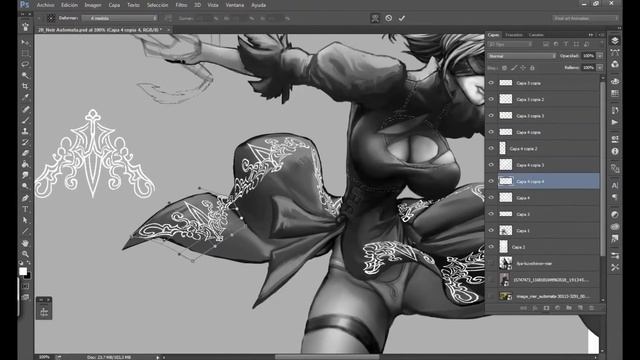
Task: Toggle visibility of Capa 4 copia 4
Action: 491,181
